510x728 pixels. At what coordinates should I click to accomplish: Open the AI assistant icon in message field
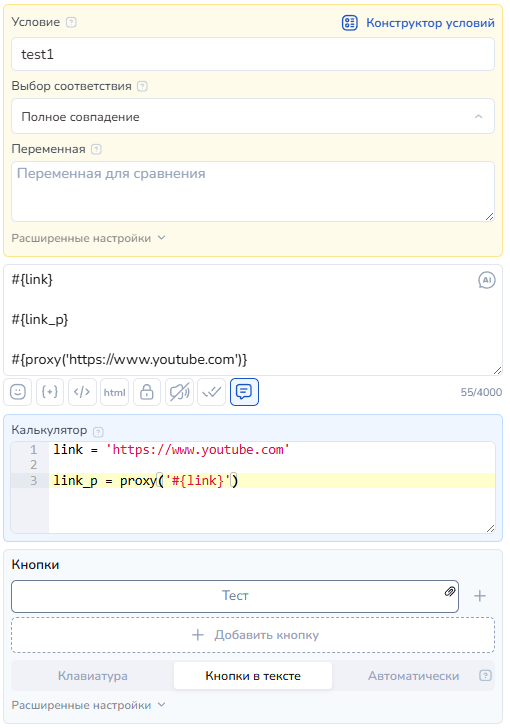click(x=486, y=280)
